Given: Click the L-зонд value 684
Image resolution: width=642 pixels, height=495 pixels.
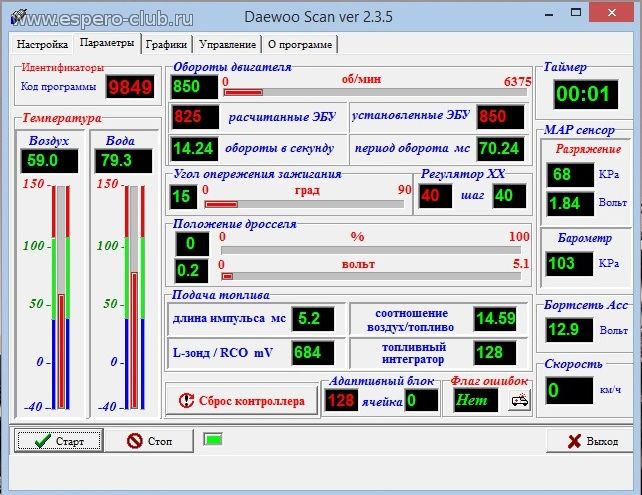Looking at the screenshot, I should pos(313,353).
